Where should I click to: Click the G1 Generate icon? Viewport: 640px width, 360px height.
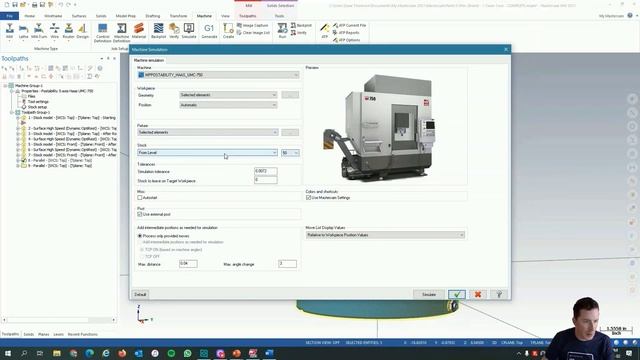209,31
